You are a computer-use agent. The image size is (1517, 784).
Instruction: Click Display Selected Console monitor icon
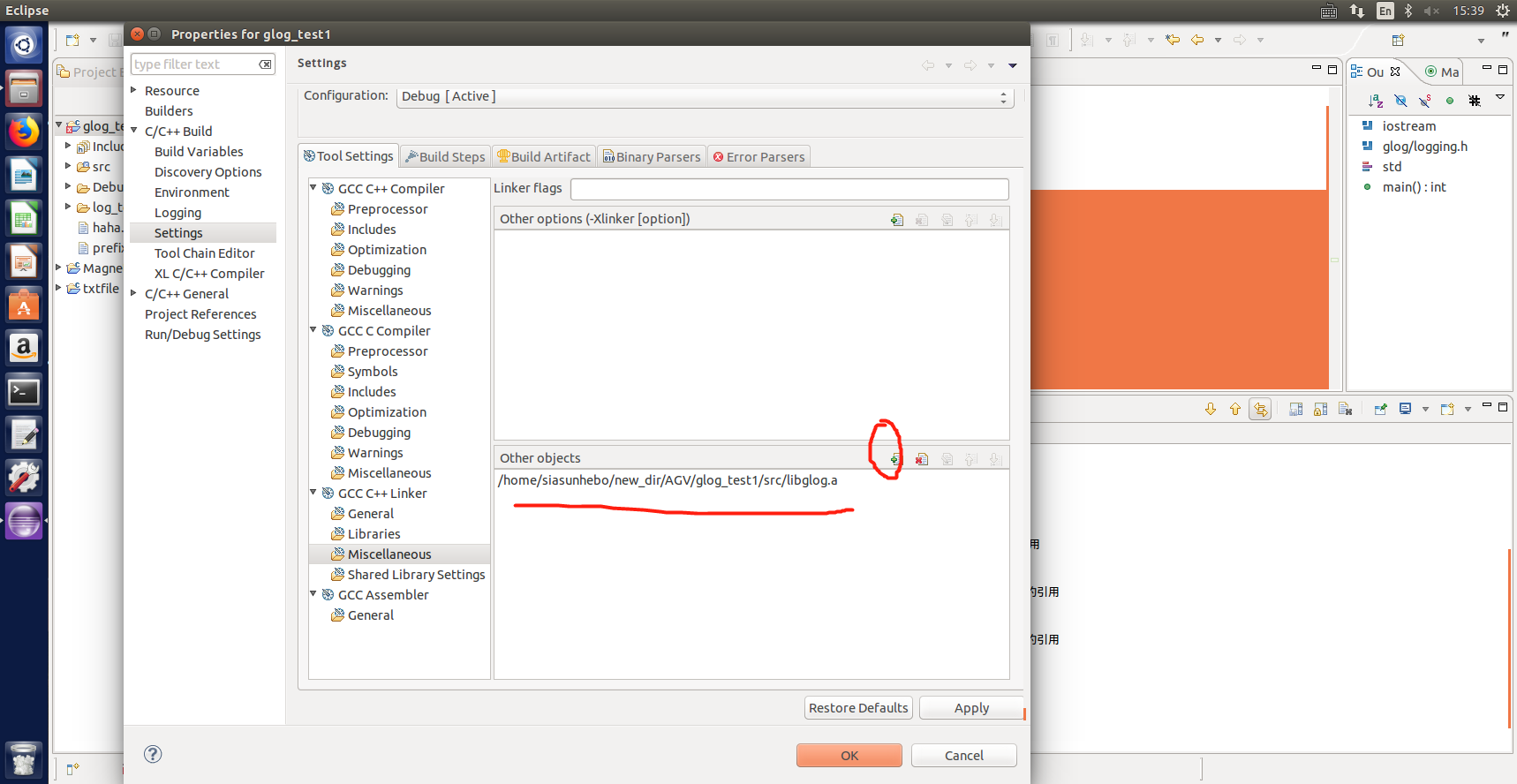pyautogui.click(x=1406, y=409)
